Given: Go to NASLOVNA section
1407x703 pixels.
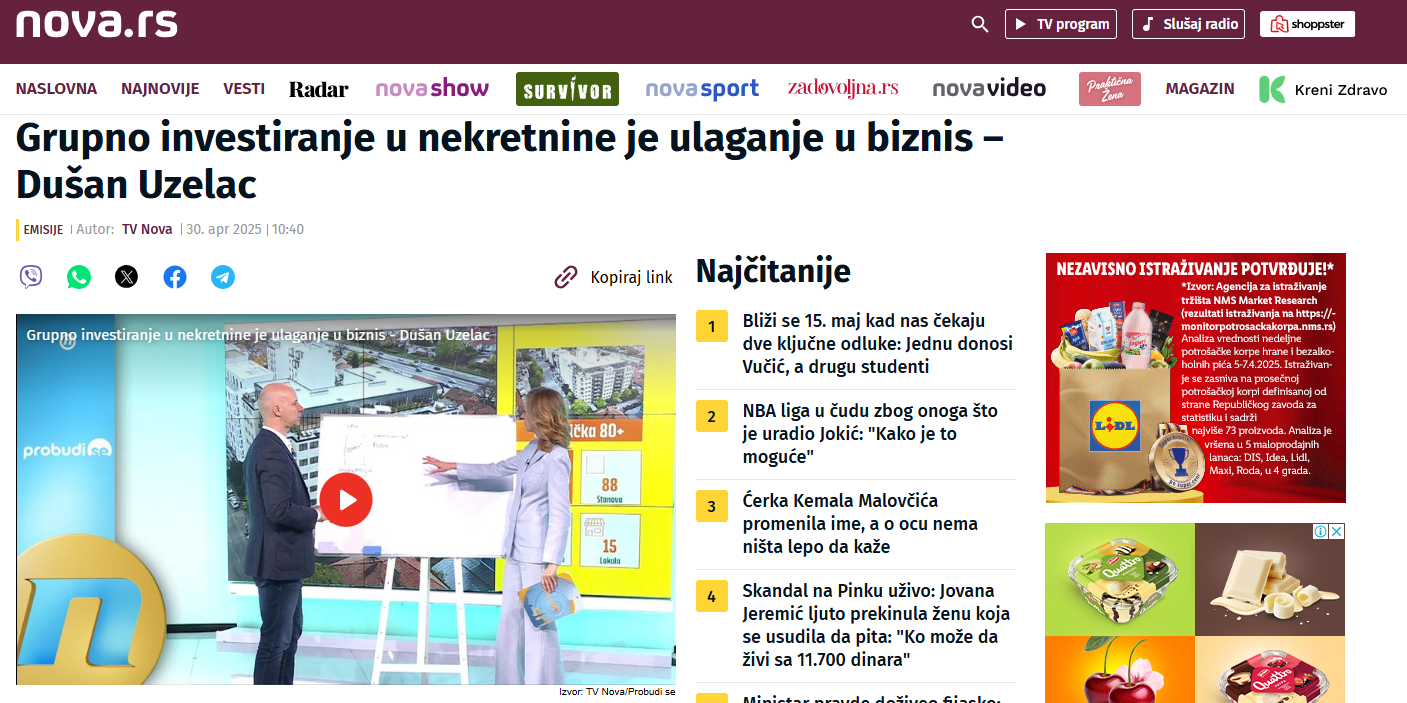Looking at the screenshot, I should (56, 89).
